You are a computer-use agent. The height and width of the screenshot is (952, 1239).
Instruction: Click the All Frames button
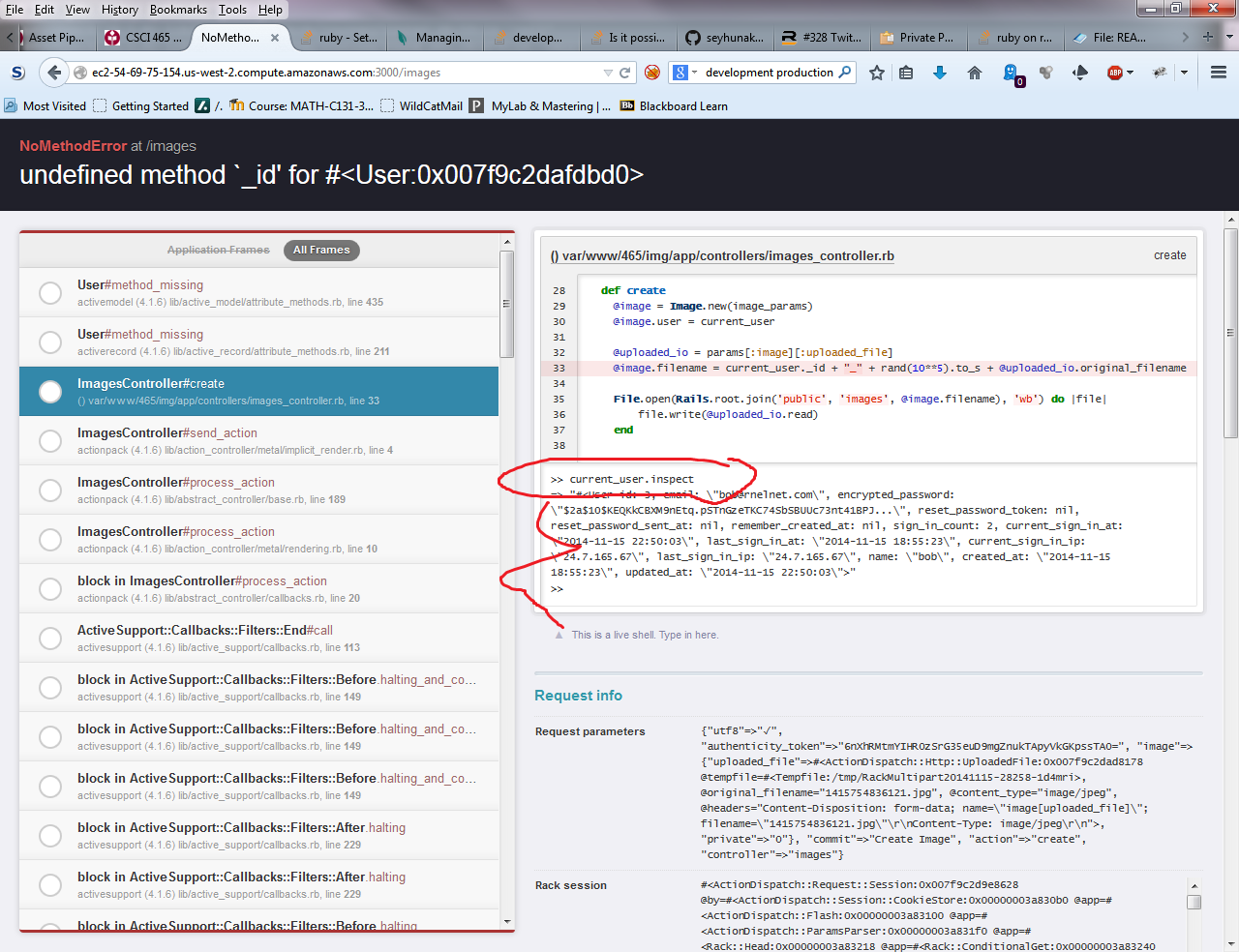(321, 250)
